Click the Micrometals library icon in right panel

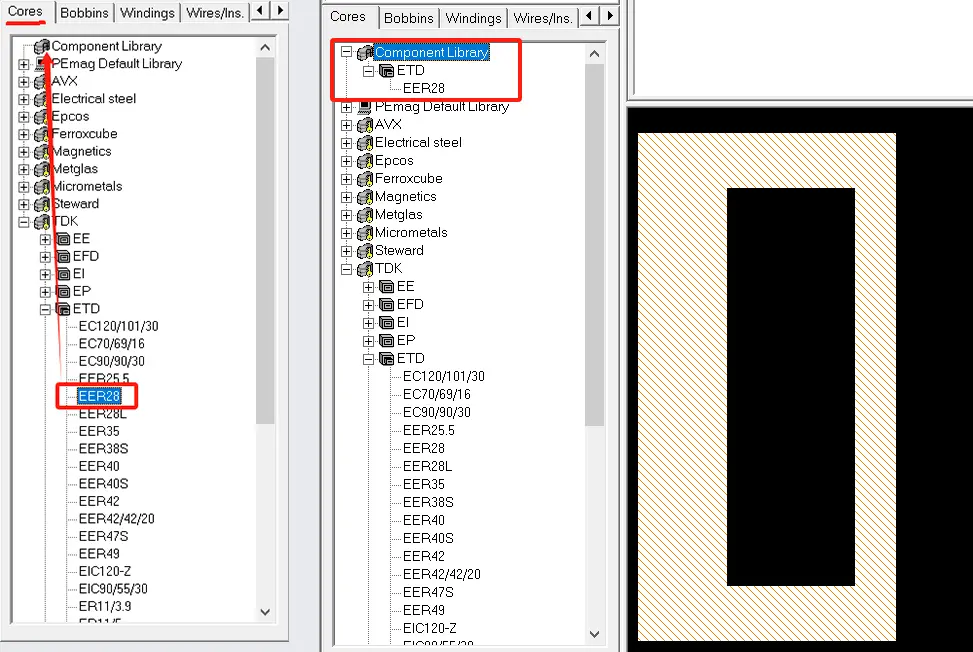pyautogui.click(x=365, y=233)
